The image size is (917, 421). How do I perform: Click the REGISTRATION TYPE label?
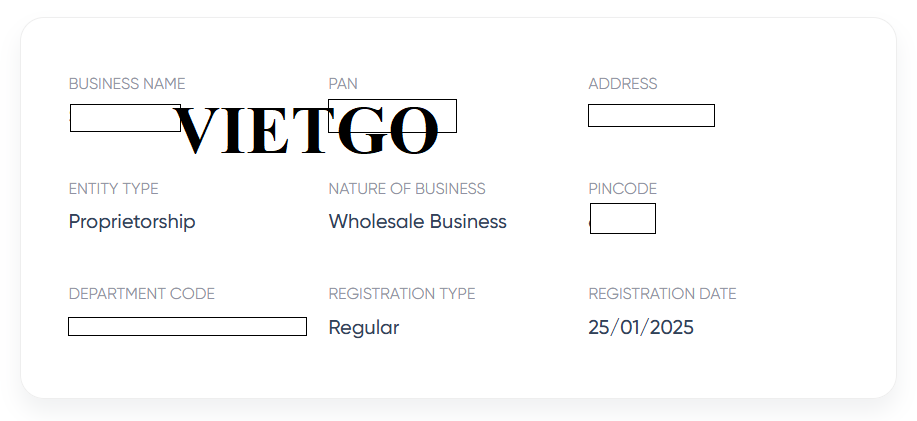(402, 294)
